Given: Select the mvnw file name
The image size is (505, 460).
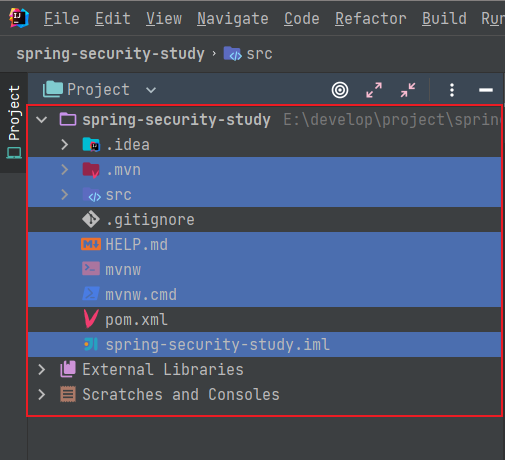Looking at the screenshot, I should (123, 270).
